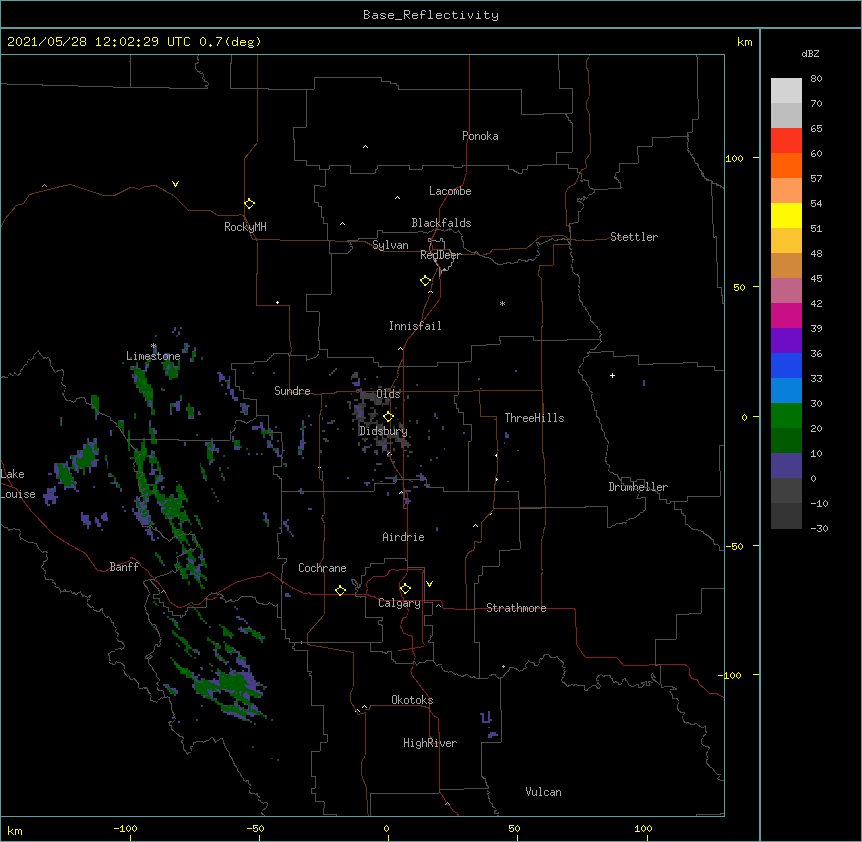Click the 50 tick on the right axis
This screenshot has width=862, height=842.
pos(739,287)
